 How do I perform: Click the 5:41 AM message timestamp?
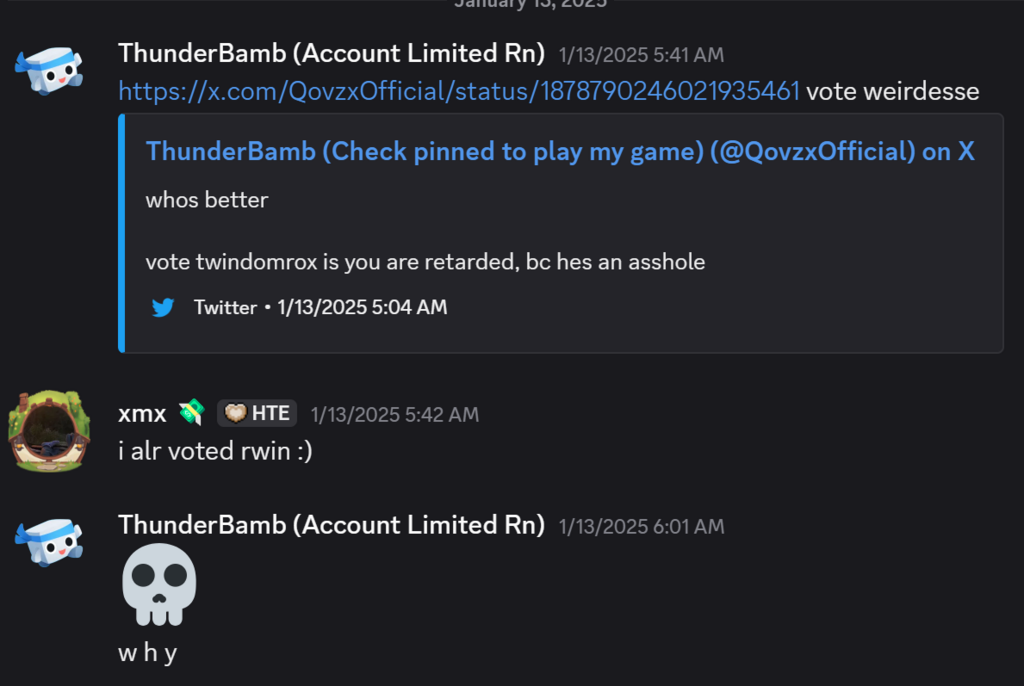[641, 55]
